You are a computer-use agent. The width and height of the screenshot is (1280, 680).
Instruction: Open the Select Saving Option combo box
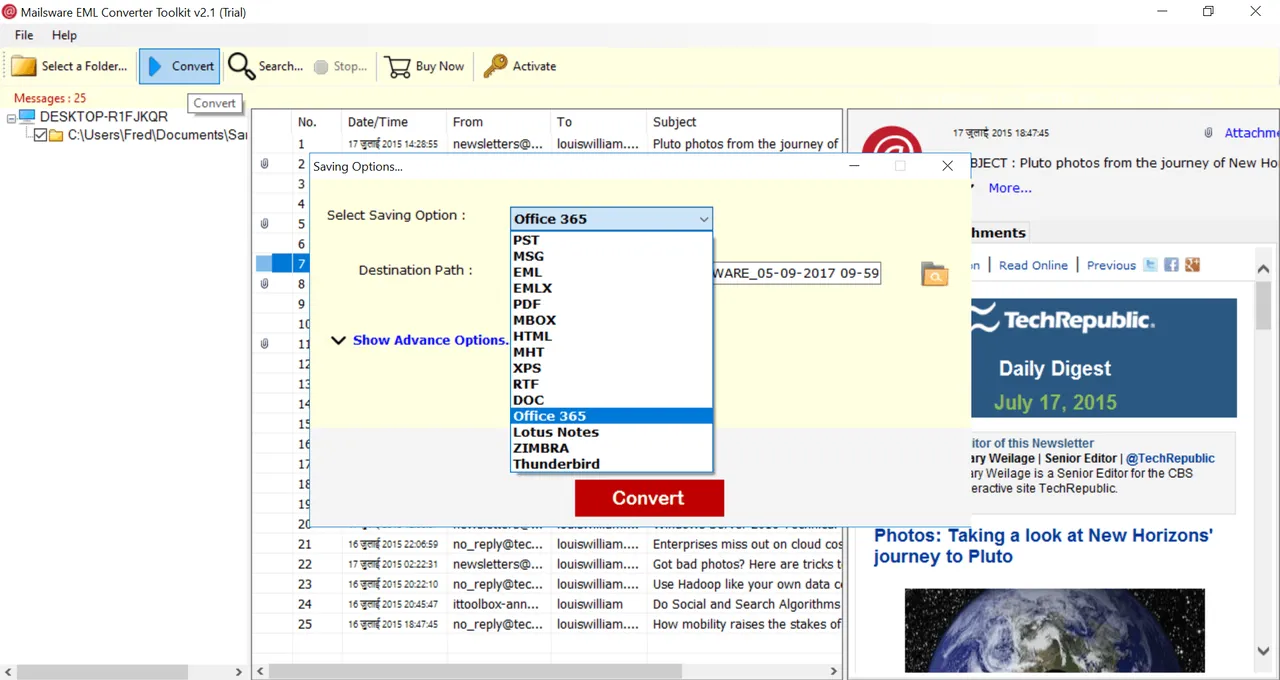[x=611, y=218]
